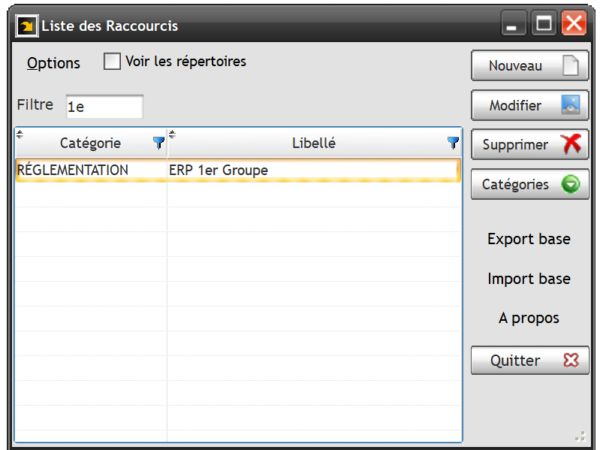Click the resize grip at window corner
Screen dimensions: 600x450
pos(580,437)
